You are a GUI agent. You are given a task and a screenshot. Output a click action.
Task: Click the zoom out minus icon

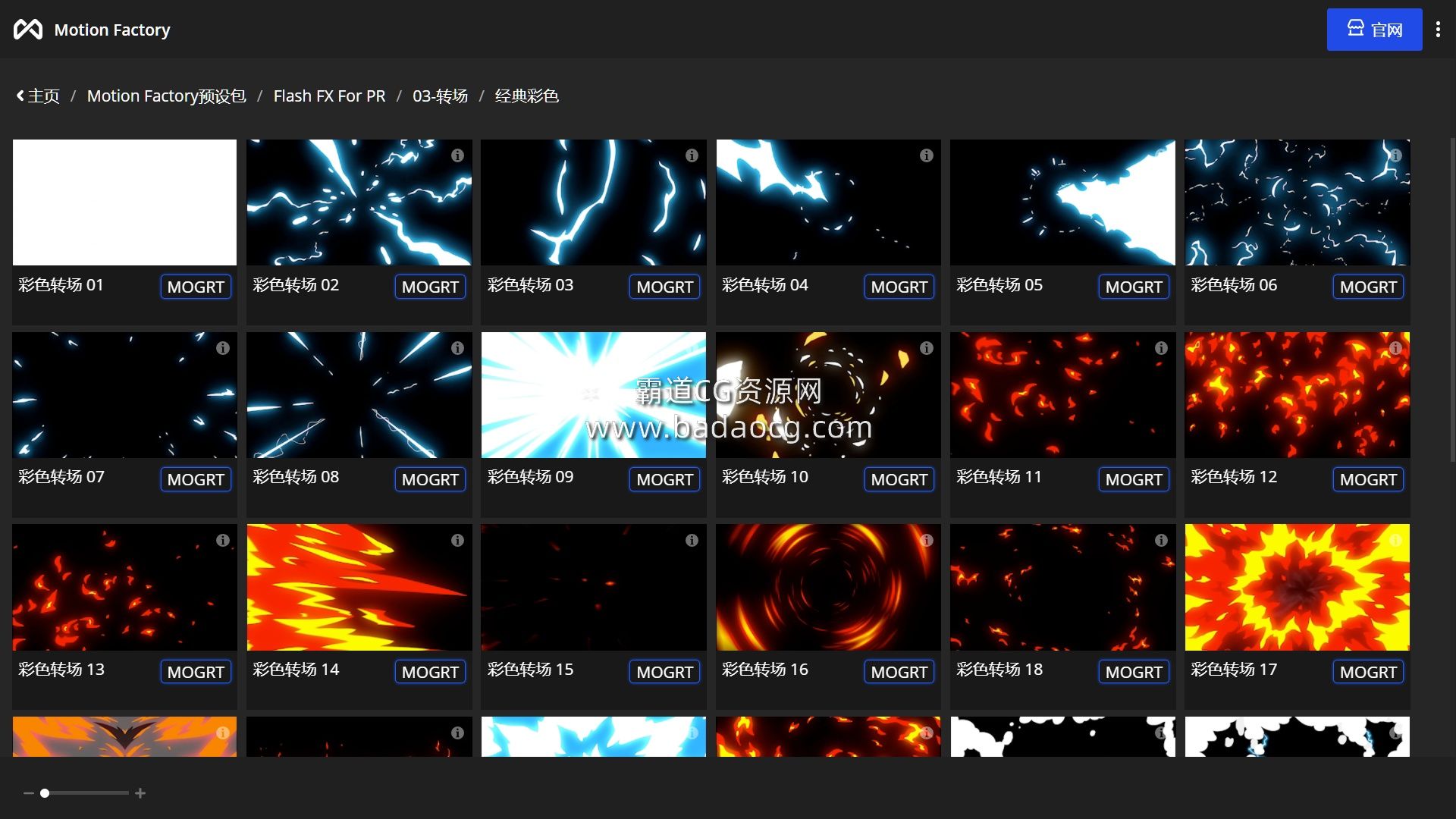point(28,793)
